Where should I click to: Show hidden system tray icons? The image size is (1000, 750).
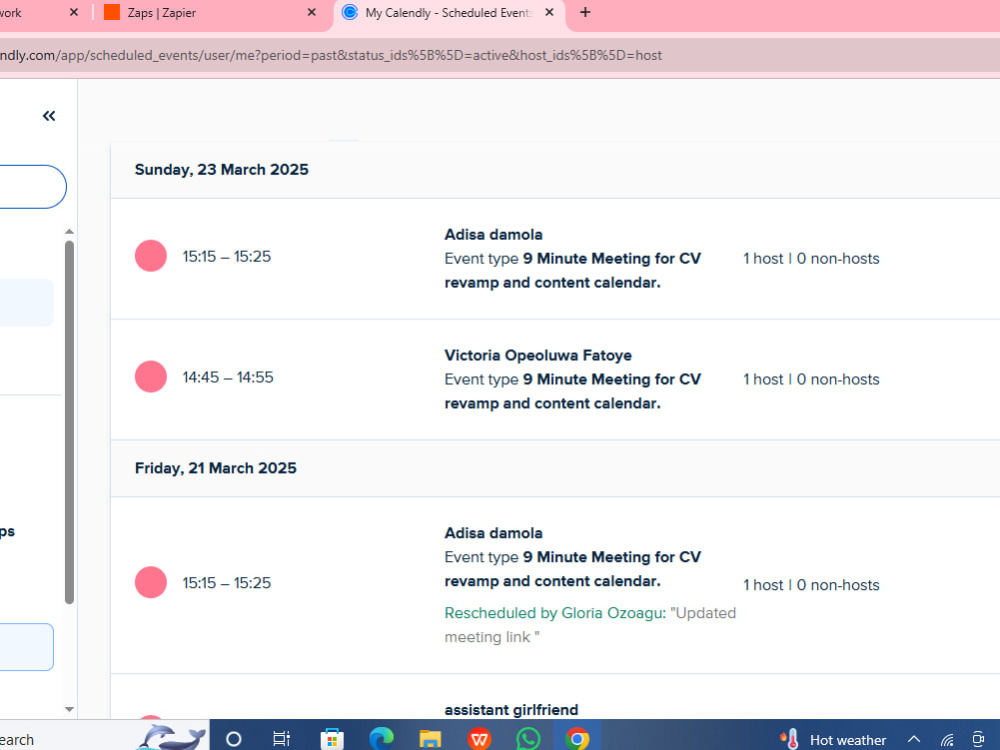(914, 740)
